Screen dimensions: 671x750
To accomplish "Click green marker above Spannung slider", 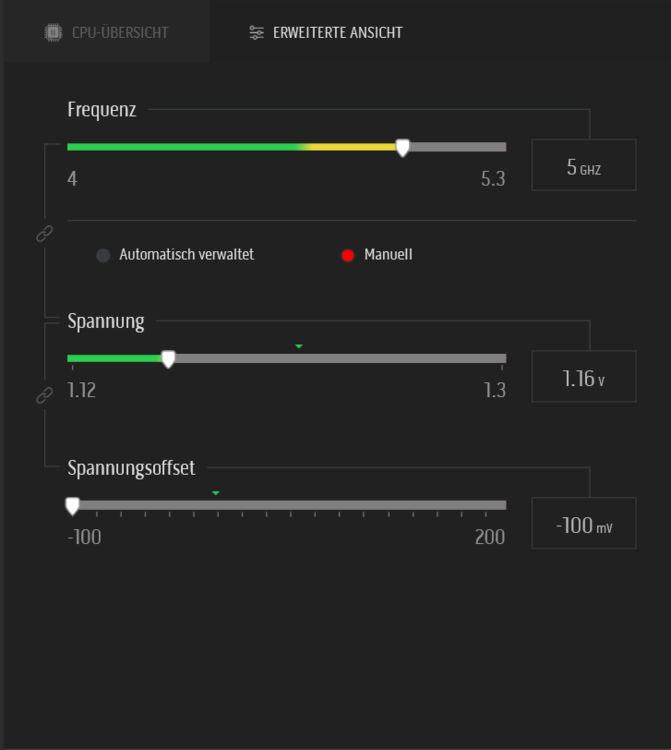I will pyautogui.click(x=299, y=346).
